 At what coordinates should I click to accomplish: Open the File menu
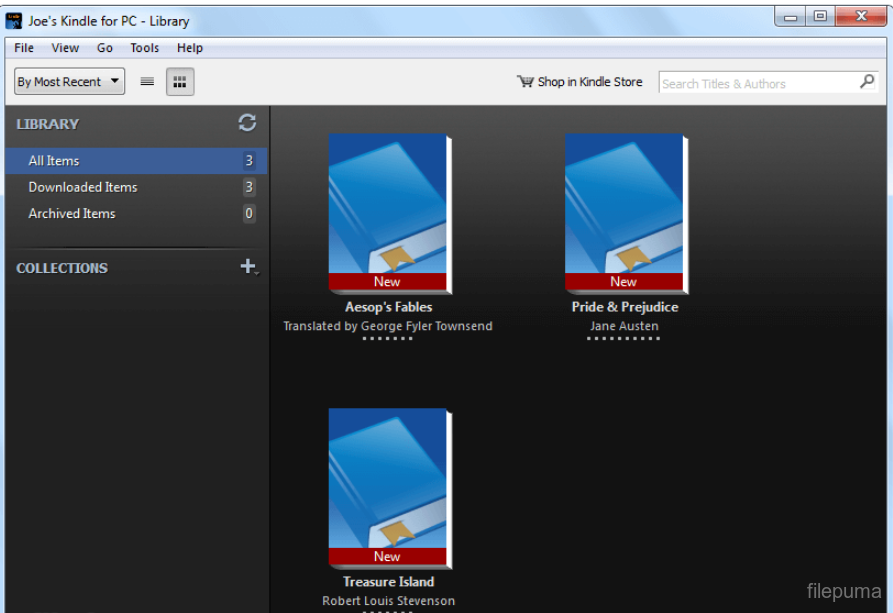(23, 47)
